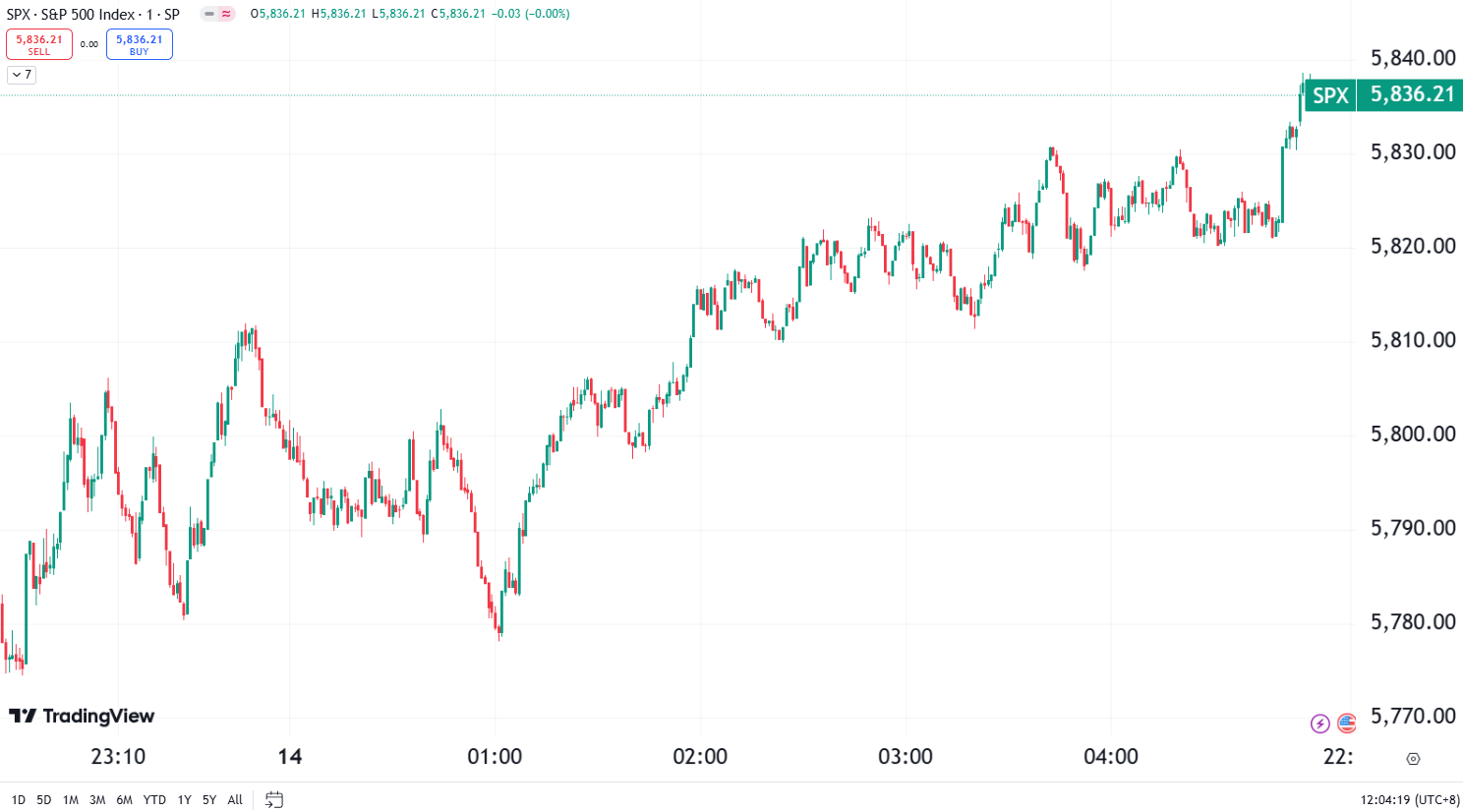
Task: Select the 6M range tab
Action: pos(125,799)
